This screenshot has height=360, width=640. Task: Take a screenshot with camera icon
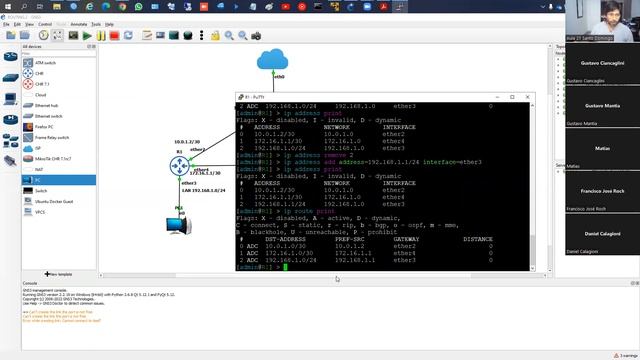256,36
